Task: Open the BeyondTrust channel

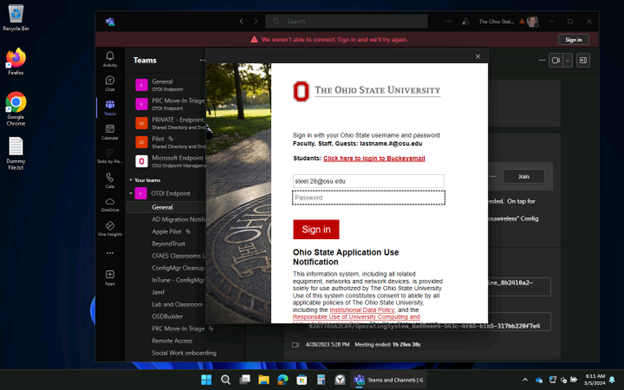Action: (168, 244)
